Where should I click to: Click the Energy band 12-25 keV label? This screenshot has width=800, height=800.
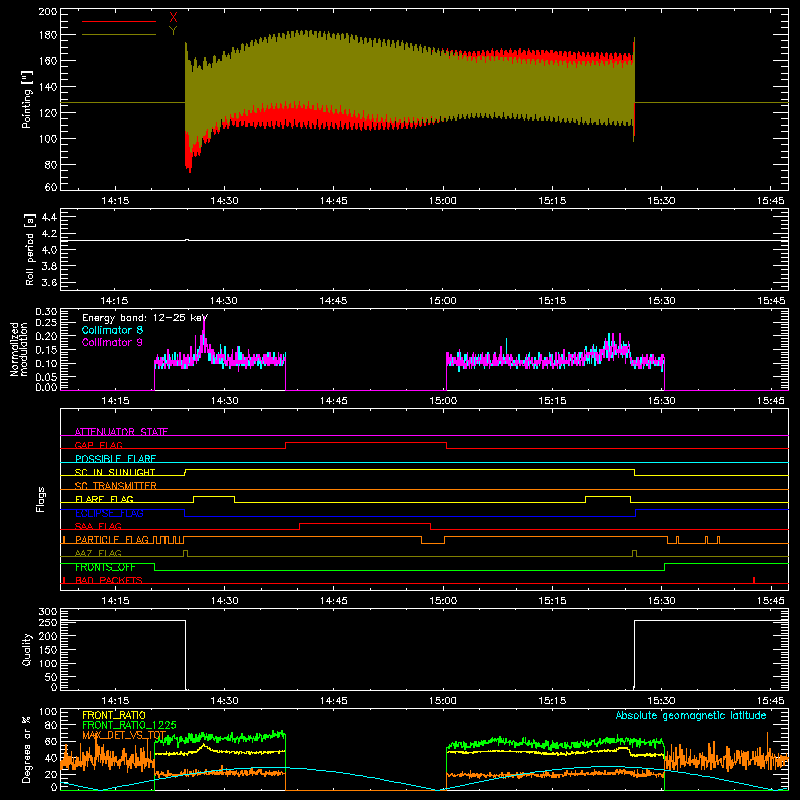[x=145, y=318]
